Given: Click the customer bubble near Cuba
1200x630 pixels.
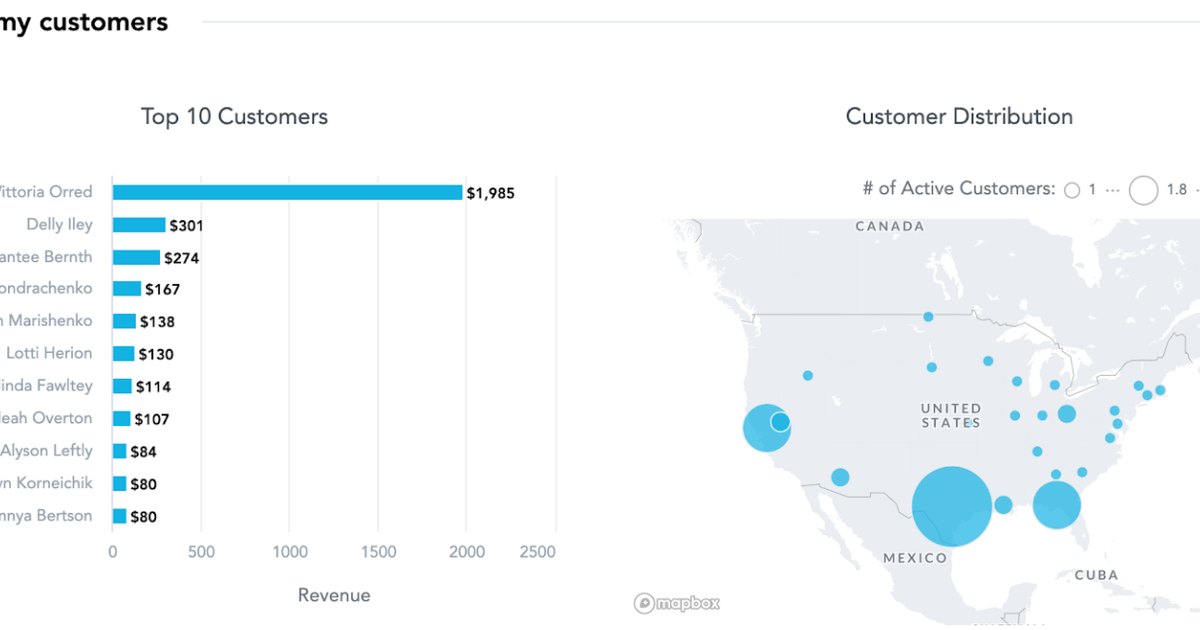Looking at the screenshot, I should point(1057,506).
